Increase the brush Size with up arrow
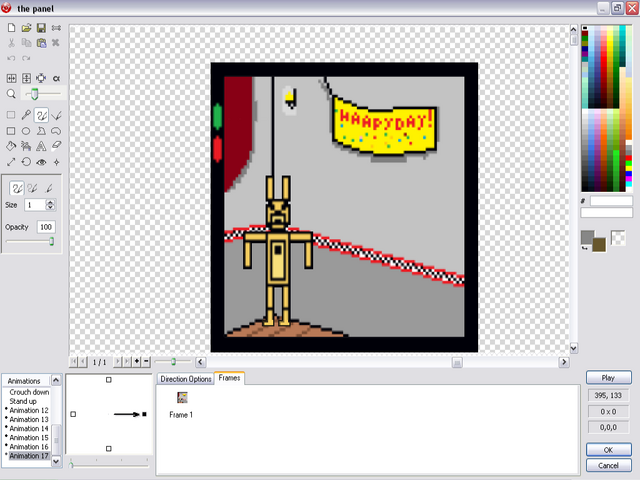 [x=50, y=202]
